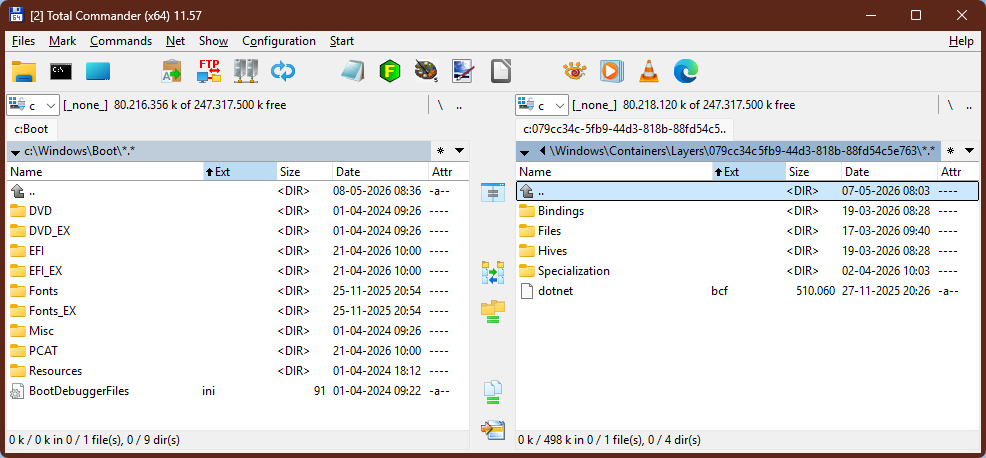Click the equalize panels icon between panes

tap(492, 193)
